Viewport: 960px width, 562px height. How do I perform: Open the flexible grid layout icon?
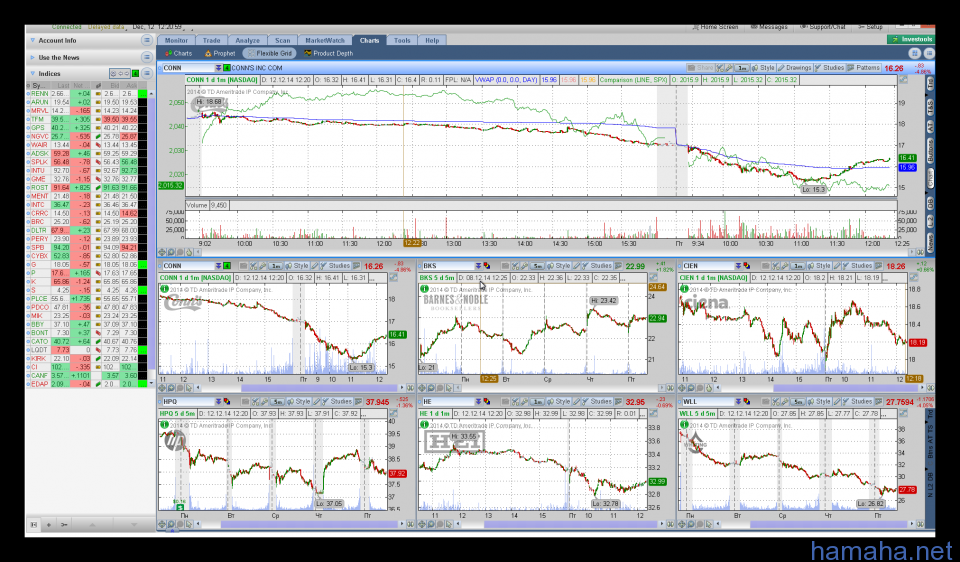tap(914, 53)
